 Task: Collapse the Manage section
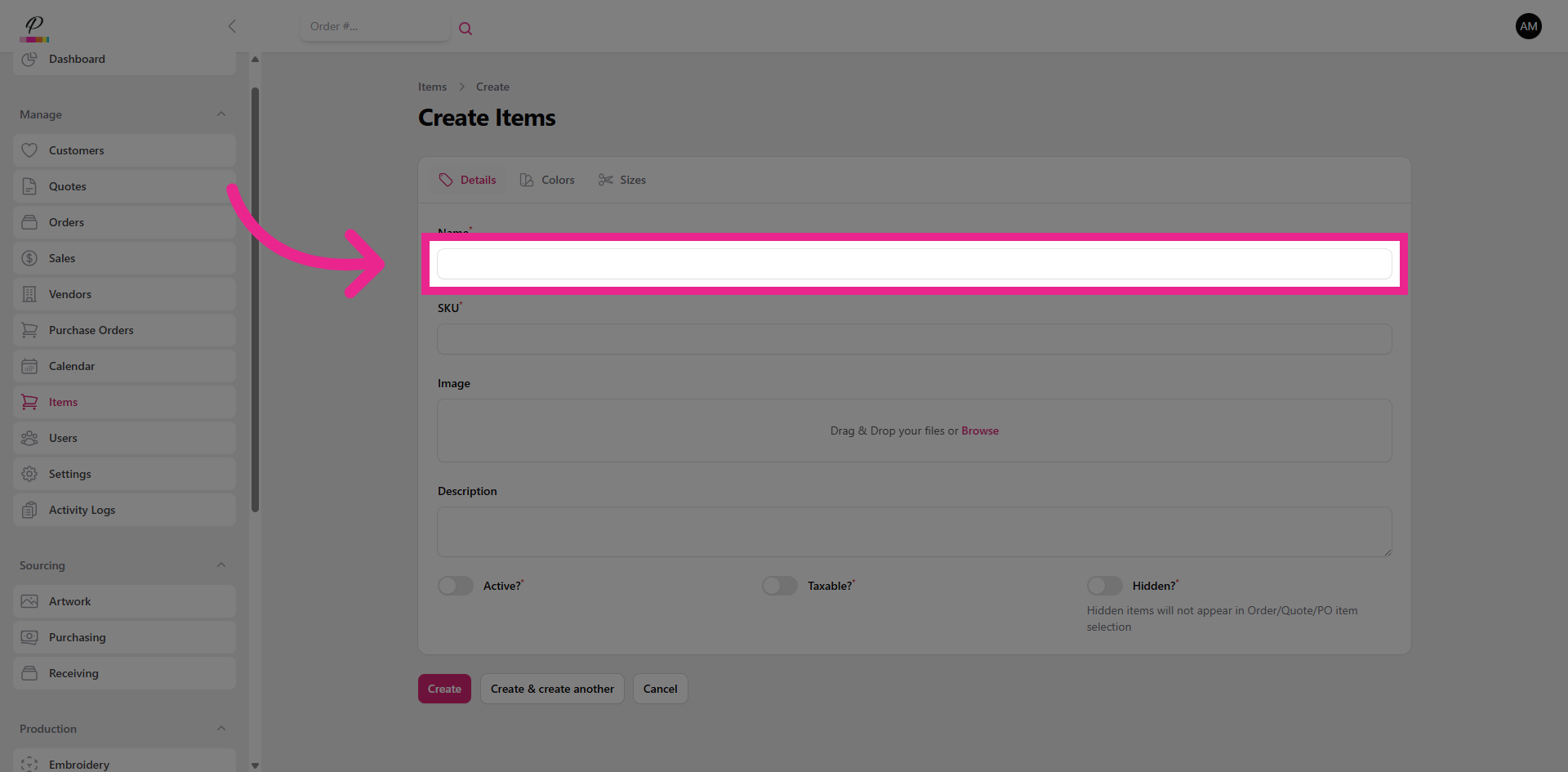click(x=221, y=114)
